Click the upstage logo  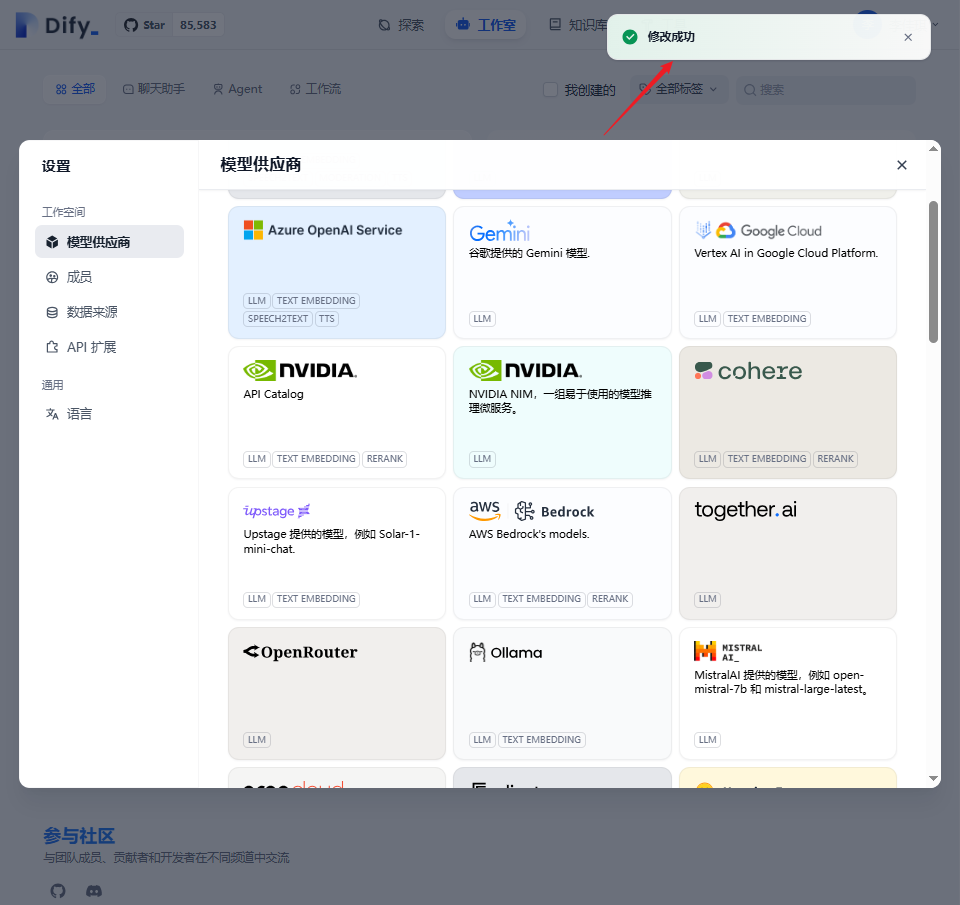277,511
